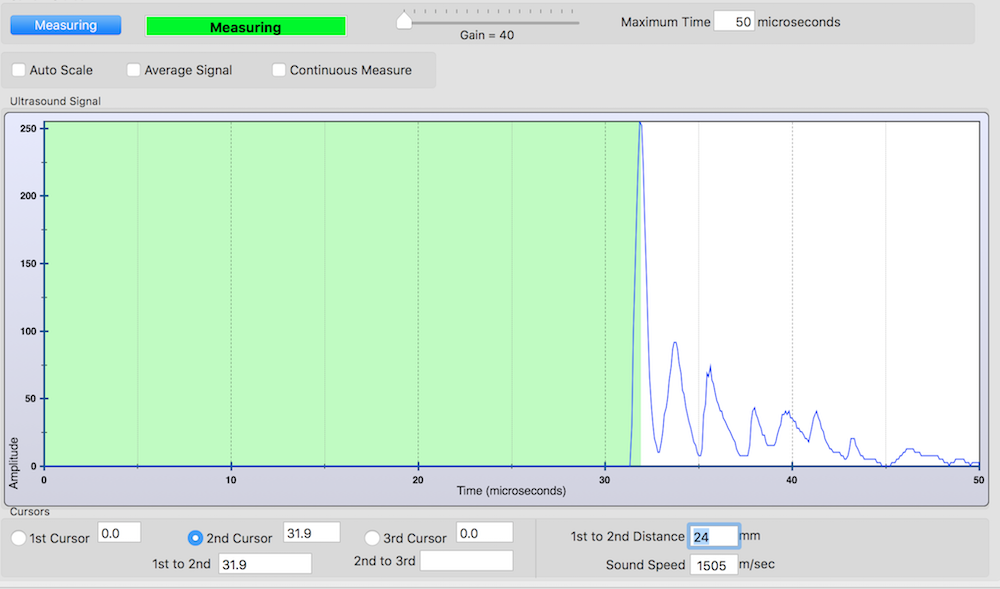Click the 1st to 2nd time field
1000x589 pixels.
click(265, 563)
